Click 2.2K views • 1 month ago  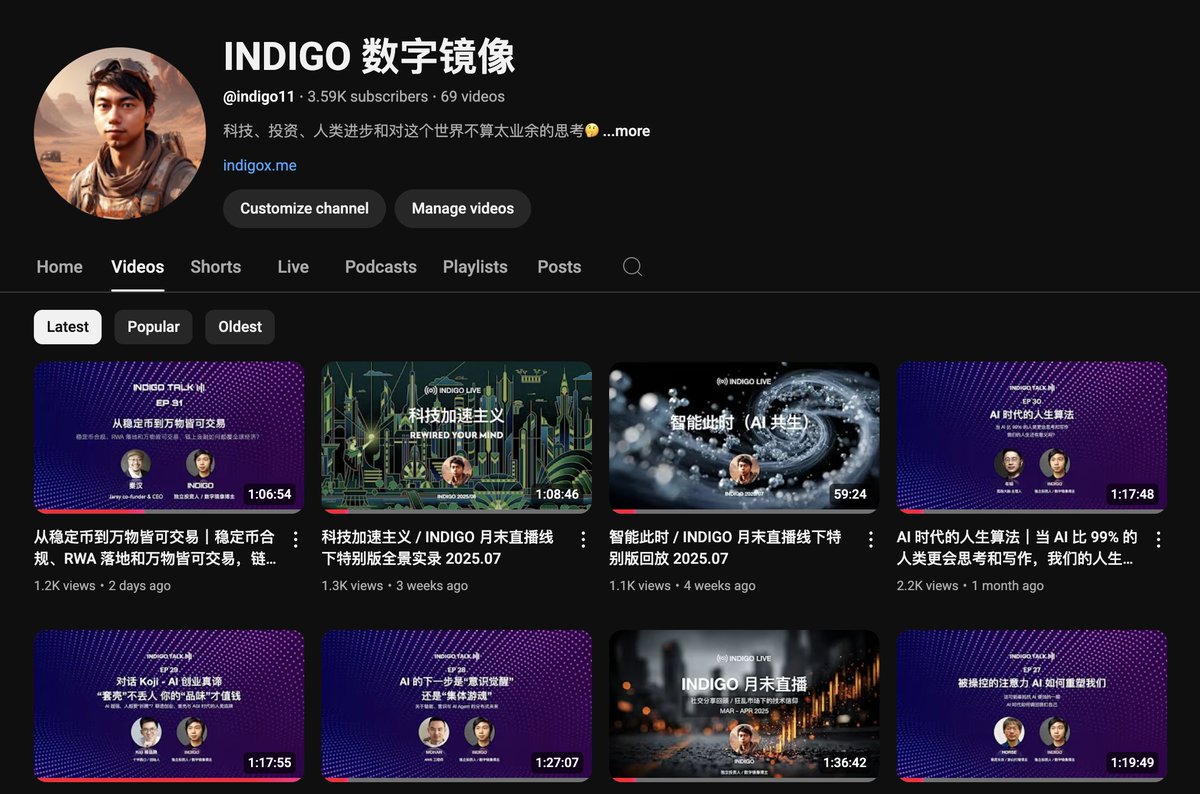click(x=970, y=586)
